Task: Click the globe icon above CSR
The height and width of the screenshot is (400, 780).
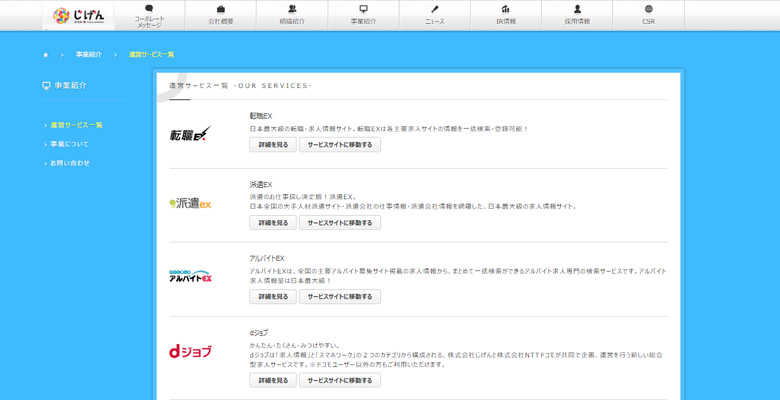Action: [649, 9]
